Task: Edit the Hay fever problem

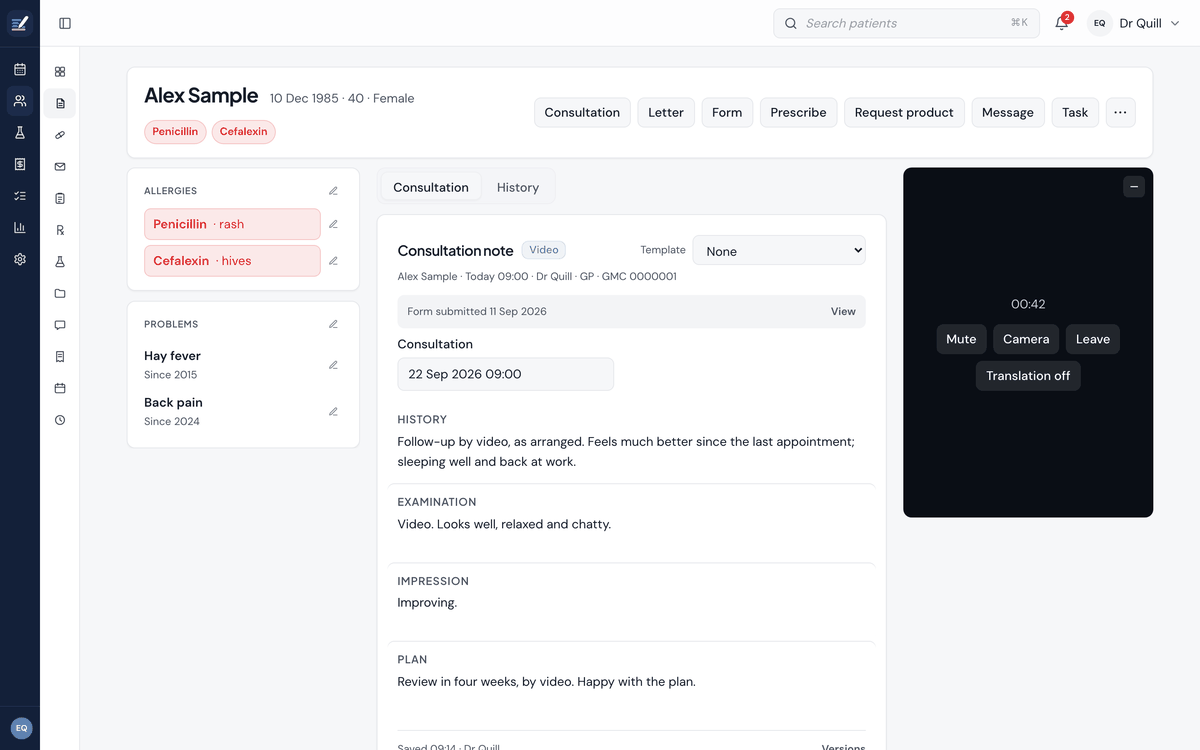Action: point(333,365)
